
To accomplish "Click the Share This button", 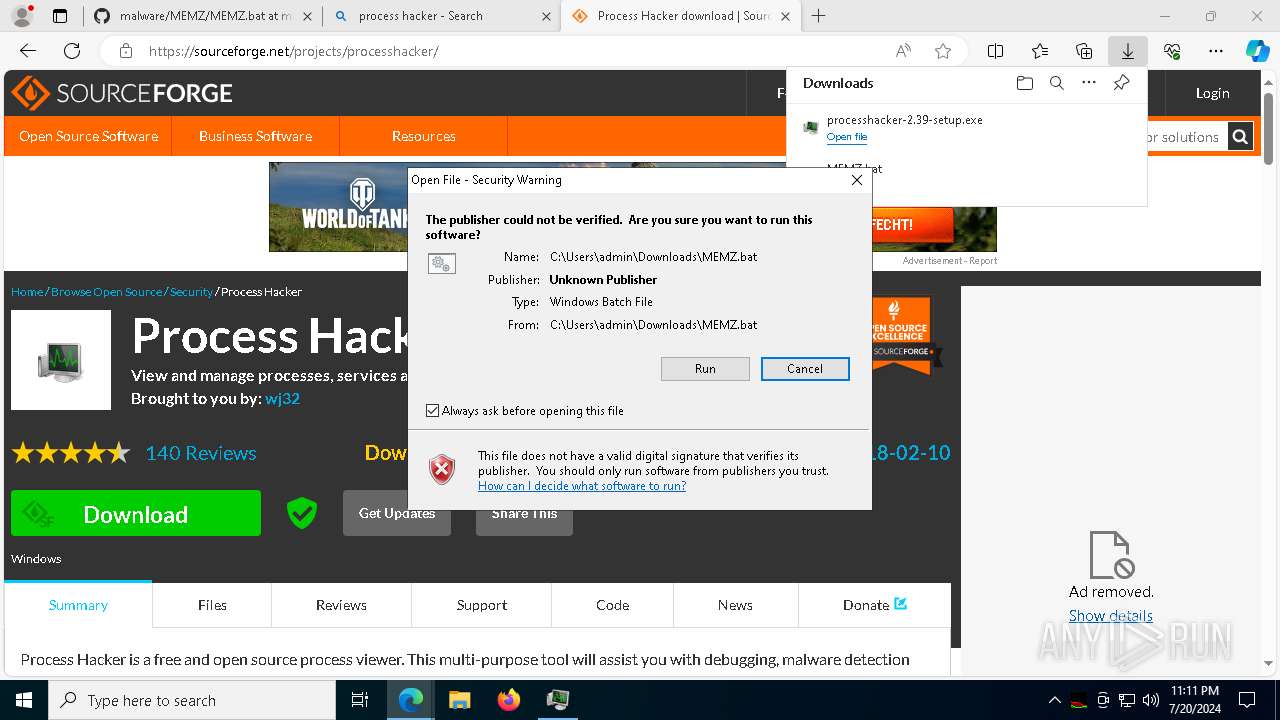I will click(524, 513).
